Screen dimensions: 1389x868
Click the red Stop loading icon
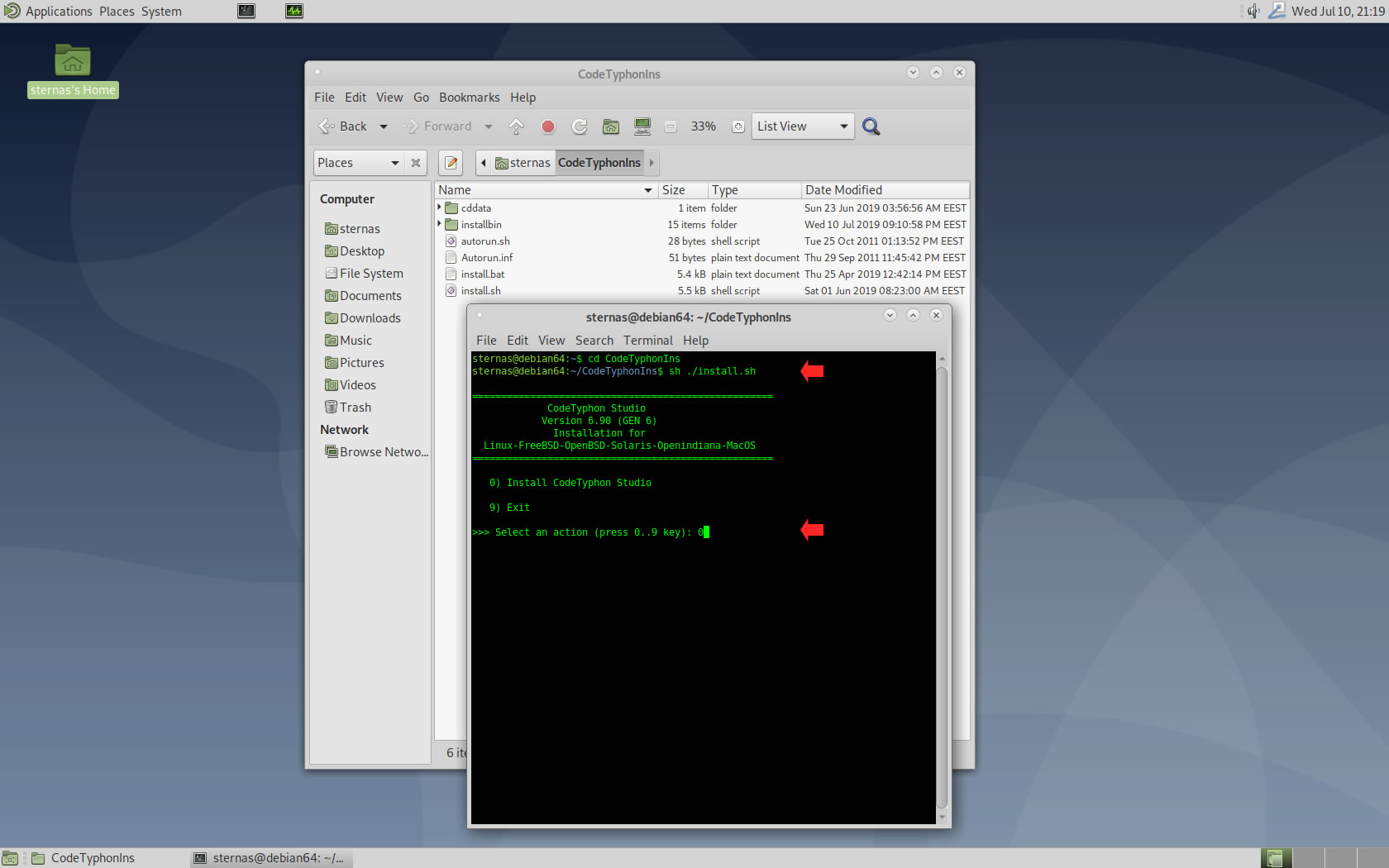tap(547, 126)
